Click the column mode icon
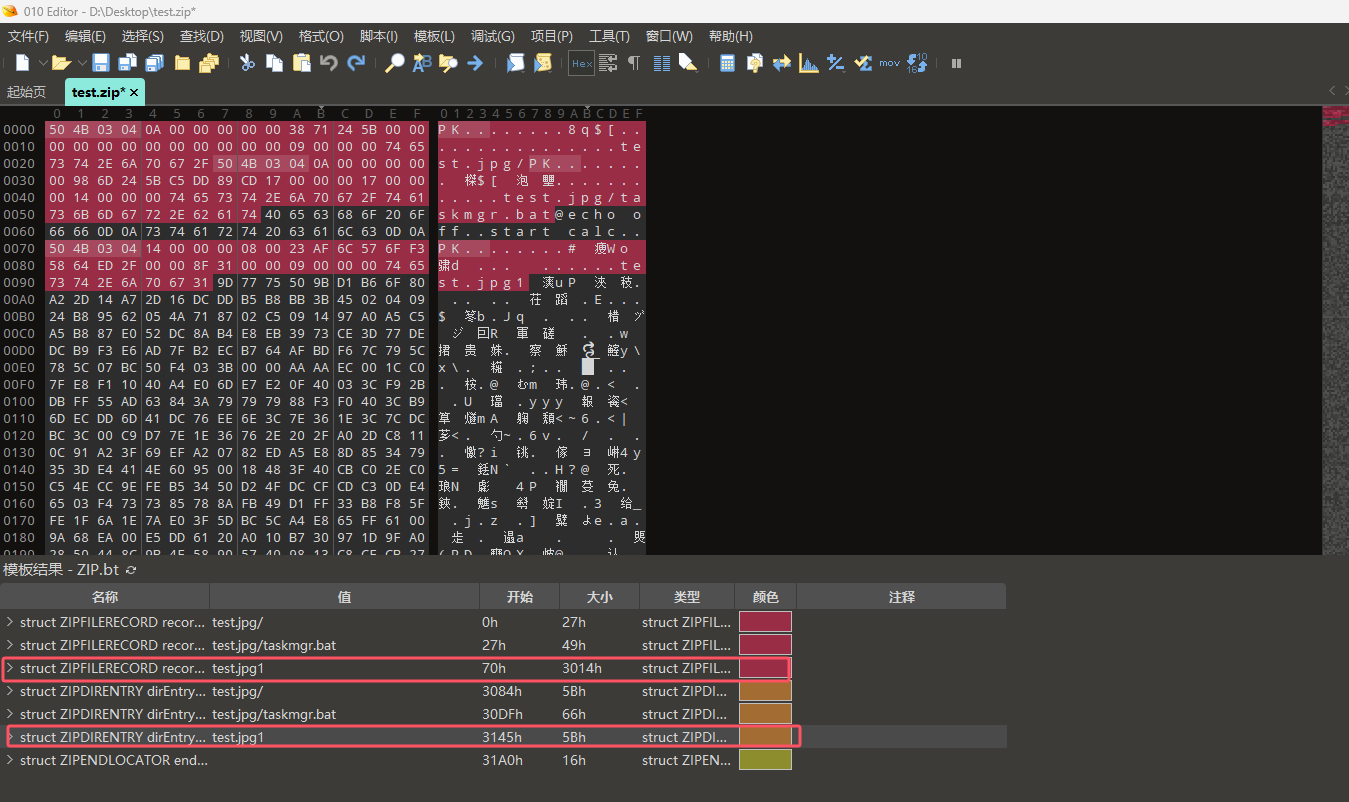 pyautogui.click(x=661, y=63)
